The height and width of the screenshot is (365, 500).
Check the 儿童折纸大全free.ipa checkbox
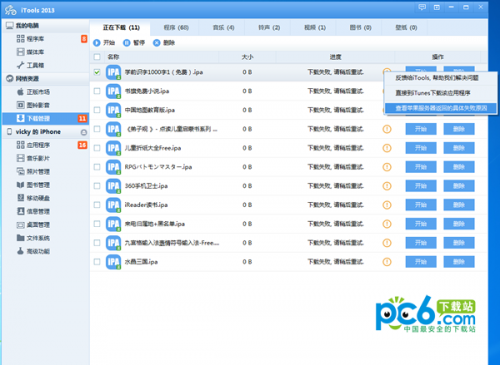pyautogui.click(x=97, y=148)
